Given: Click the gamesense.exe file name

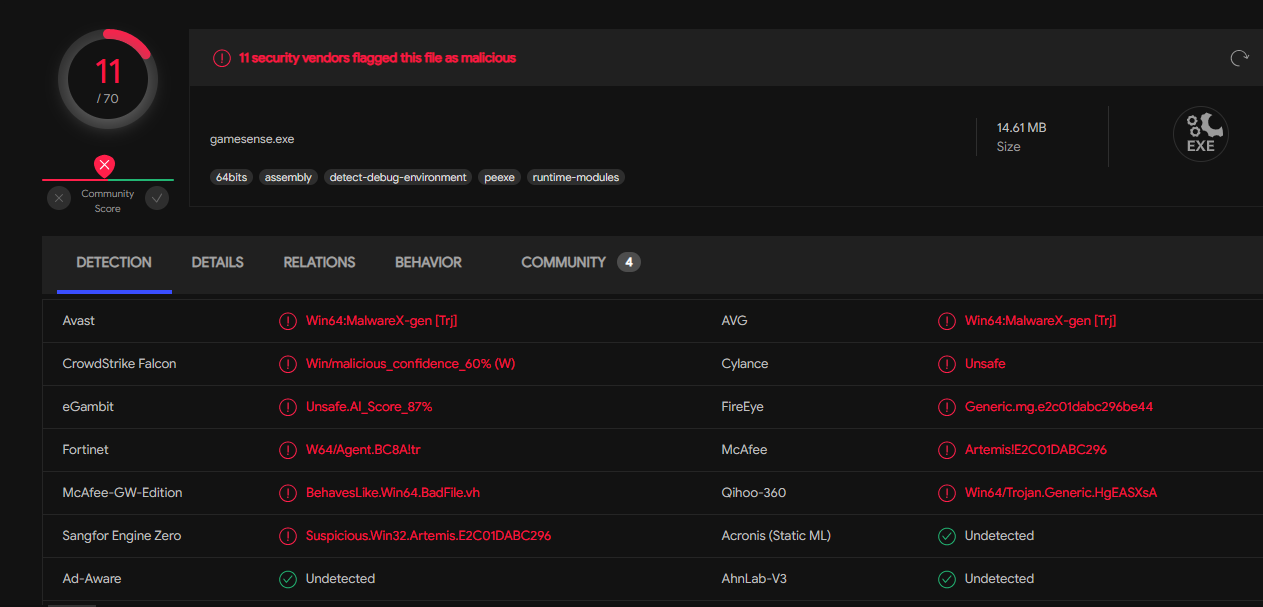Looking at the screenshot, I should tap(252, 139).
